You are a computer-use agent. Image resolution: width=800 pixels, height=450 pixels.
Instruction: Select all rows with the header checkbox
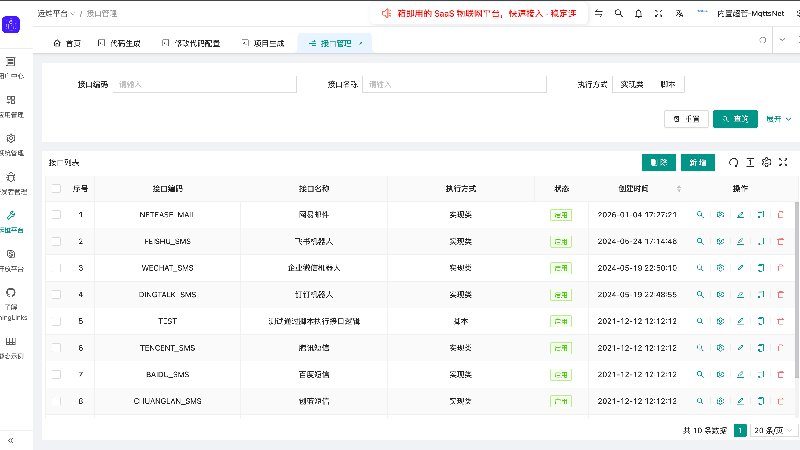(56, 189)
